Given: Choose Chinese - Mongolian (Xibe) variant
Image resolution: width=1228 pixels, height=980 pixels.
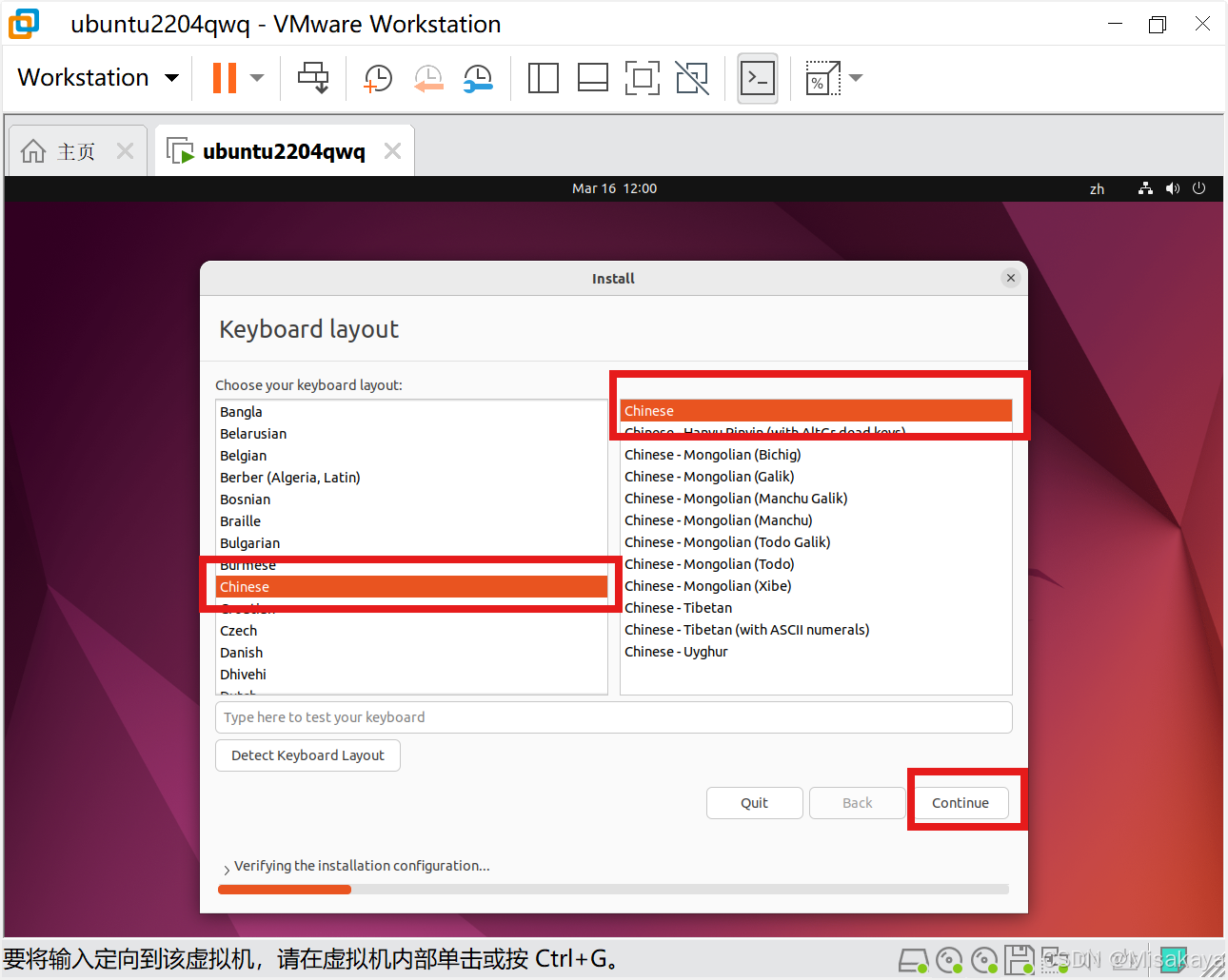Looking at the screenshot, I should pyautogui.click(x=816, y=586).
